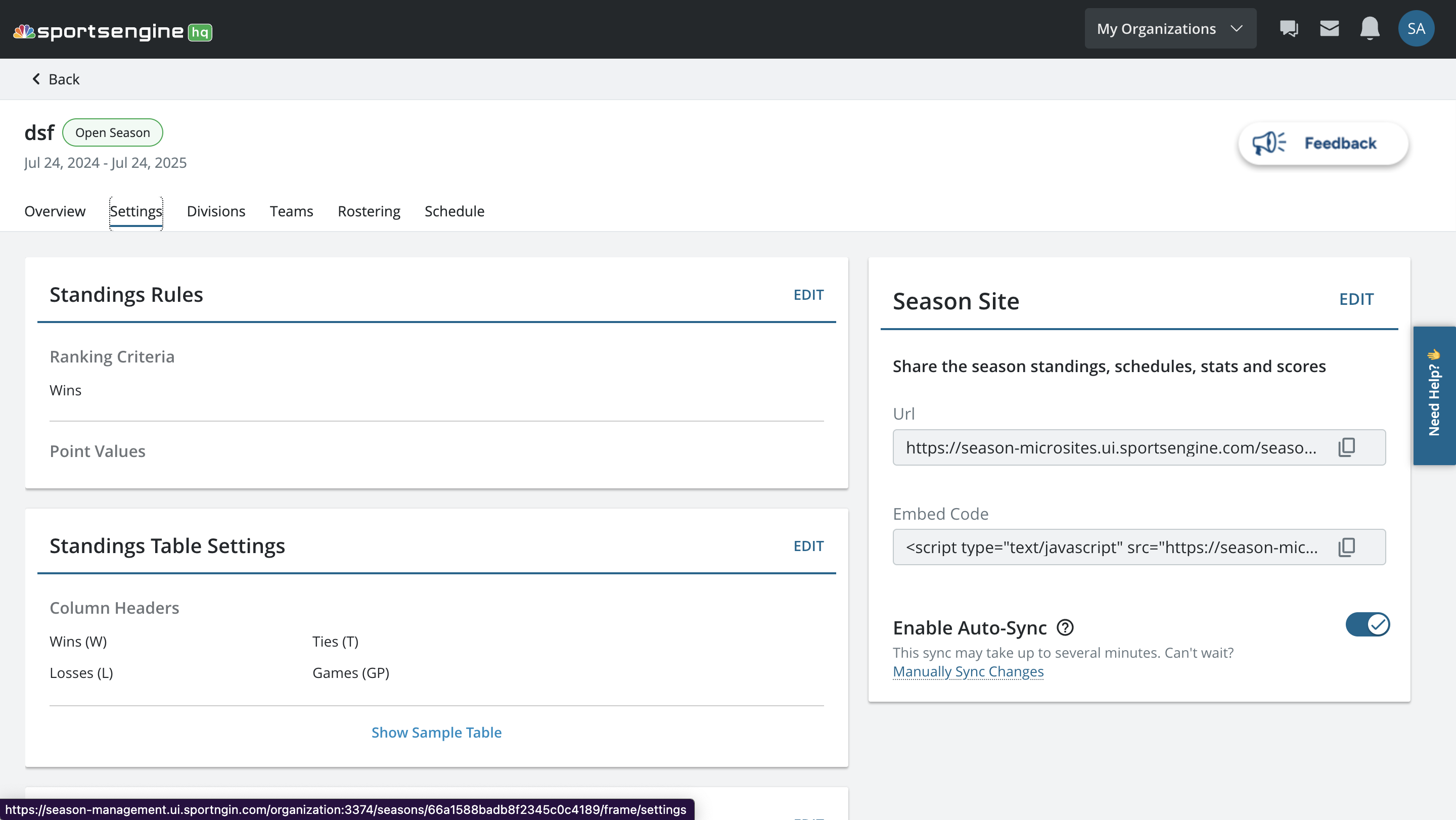Open the mail envelope icon
The width and height of the screenshot is (1456, 820).
tap(1329, 28)
